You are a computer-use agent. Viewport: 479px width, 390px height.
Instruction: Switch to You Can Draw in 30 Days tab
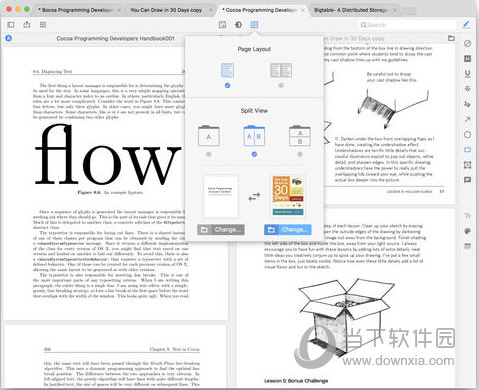pyautogui.click(x=166, y=10)
